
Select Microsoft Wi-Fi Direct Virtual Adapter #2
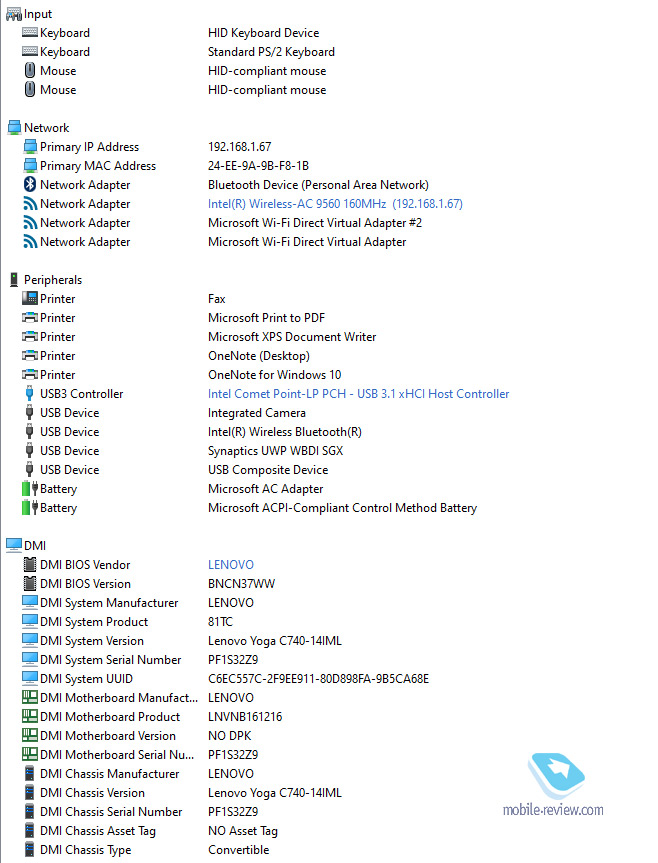(x=315, y=223)
